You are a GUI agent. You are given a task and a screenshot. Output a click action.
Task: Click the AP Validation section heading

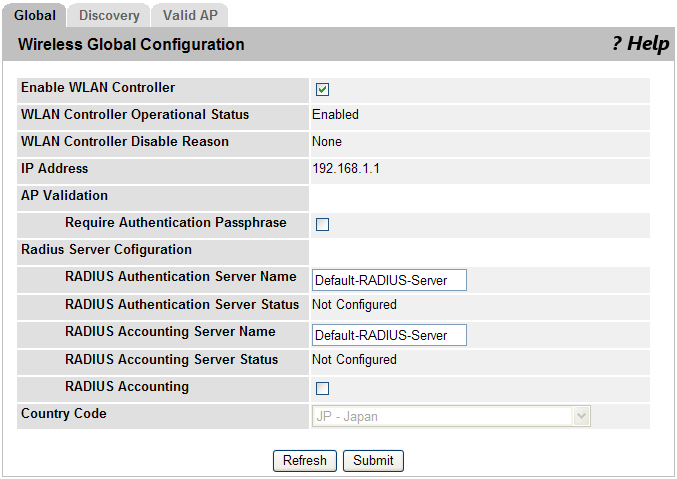[x=64, y=196]
